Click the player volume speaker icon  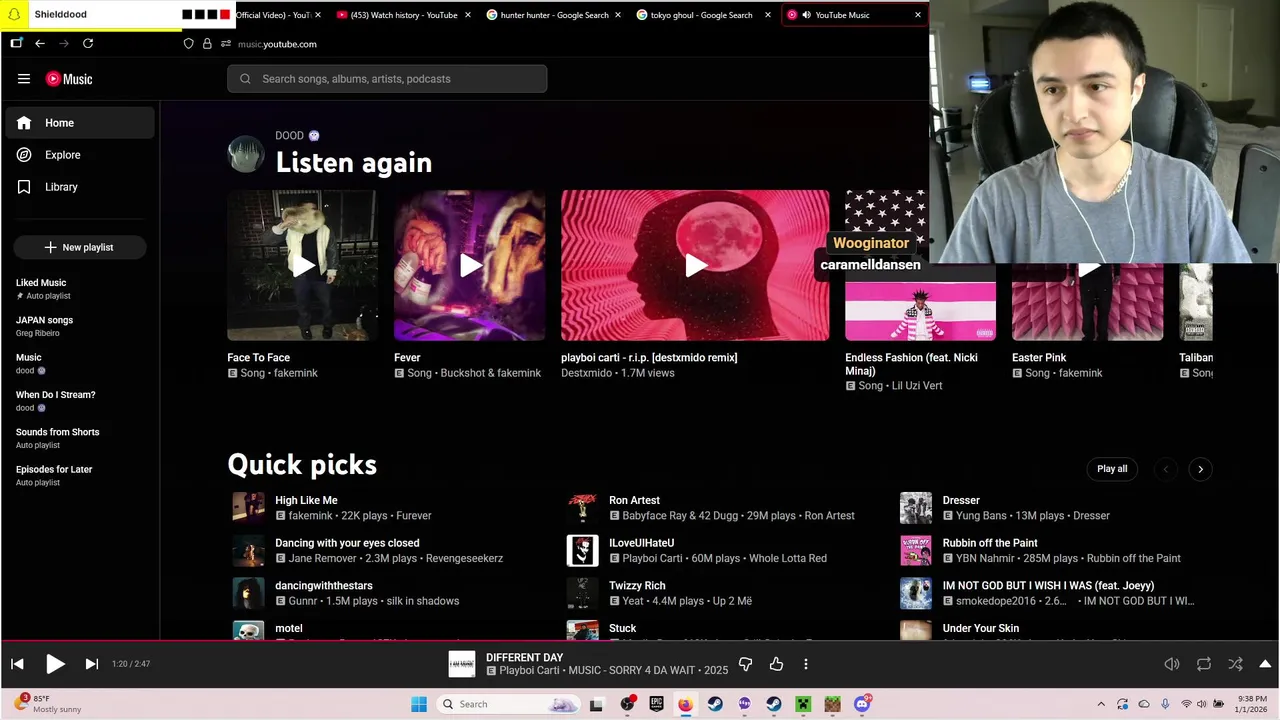pyautogui.click(x=1172, y=664)
